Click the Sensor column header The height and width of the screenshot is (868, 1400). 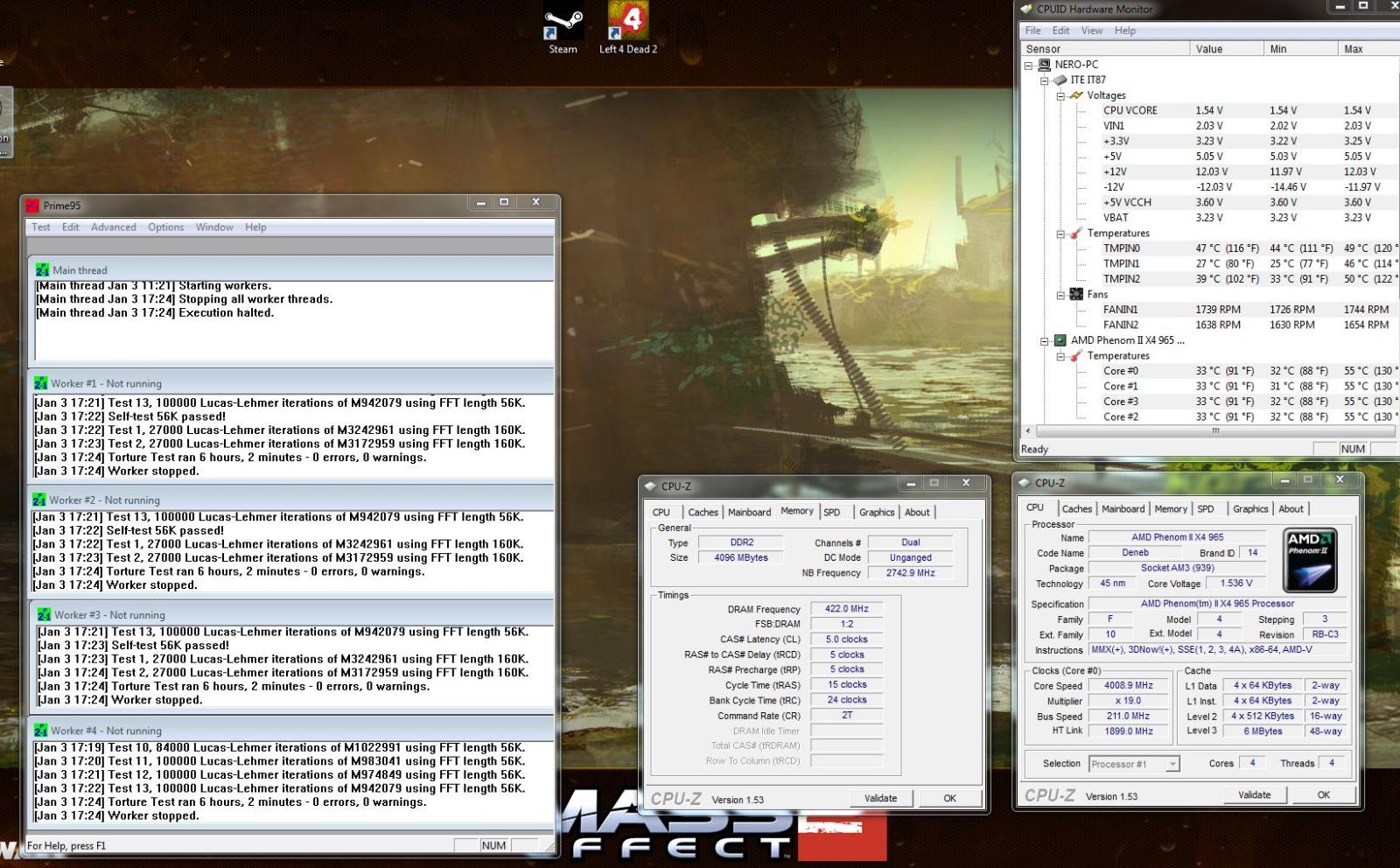pyautogui.click(x=1104, y=49)
